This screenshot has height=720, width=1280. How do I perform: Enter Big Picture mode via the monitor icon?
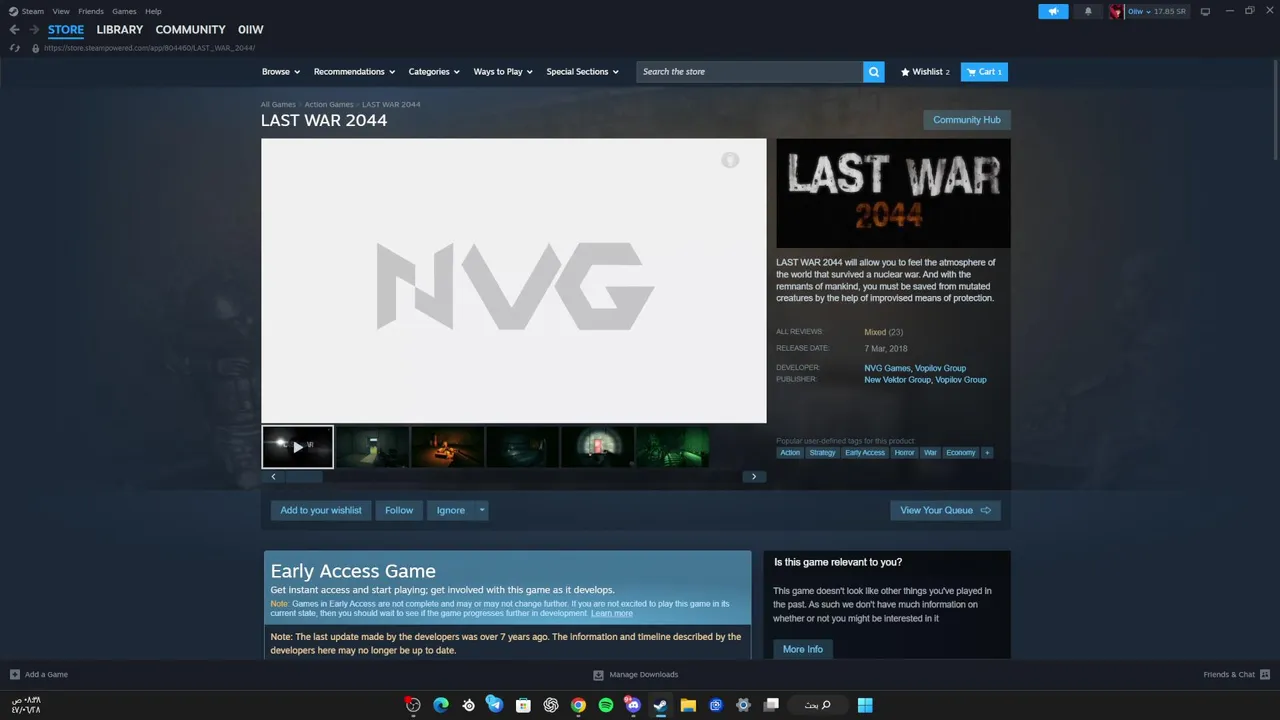pos(1205,11)
